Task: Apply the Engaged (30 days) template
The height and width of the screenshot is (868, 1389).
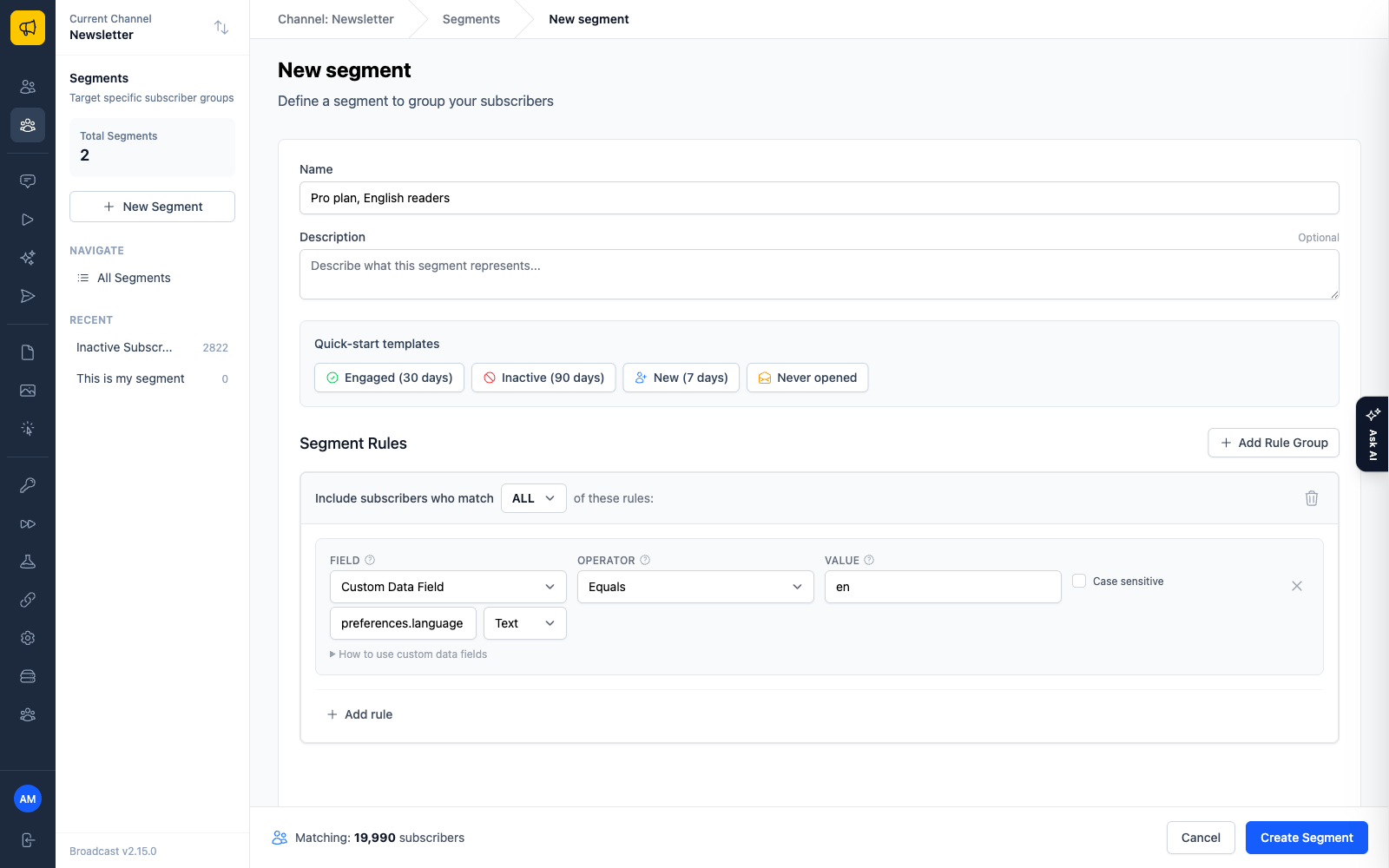Action: click(x=389, y=378)
